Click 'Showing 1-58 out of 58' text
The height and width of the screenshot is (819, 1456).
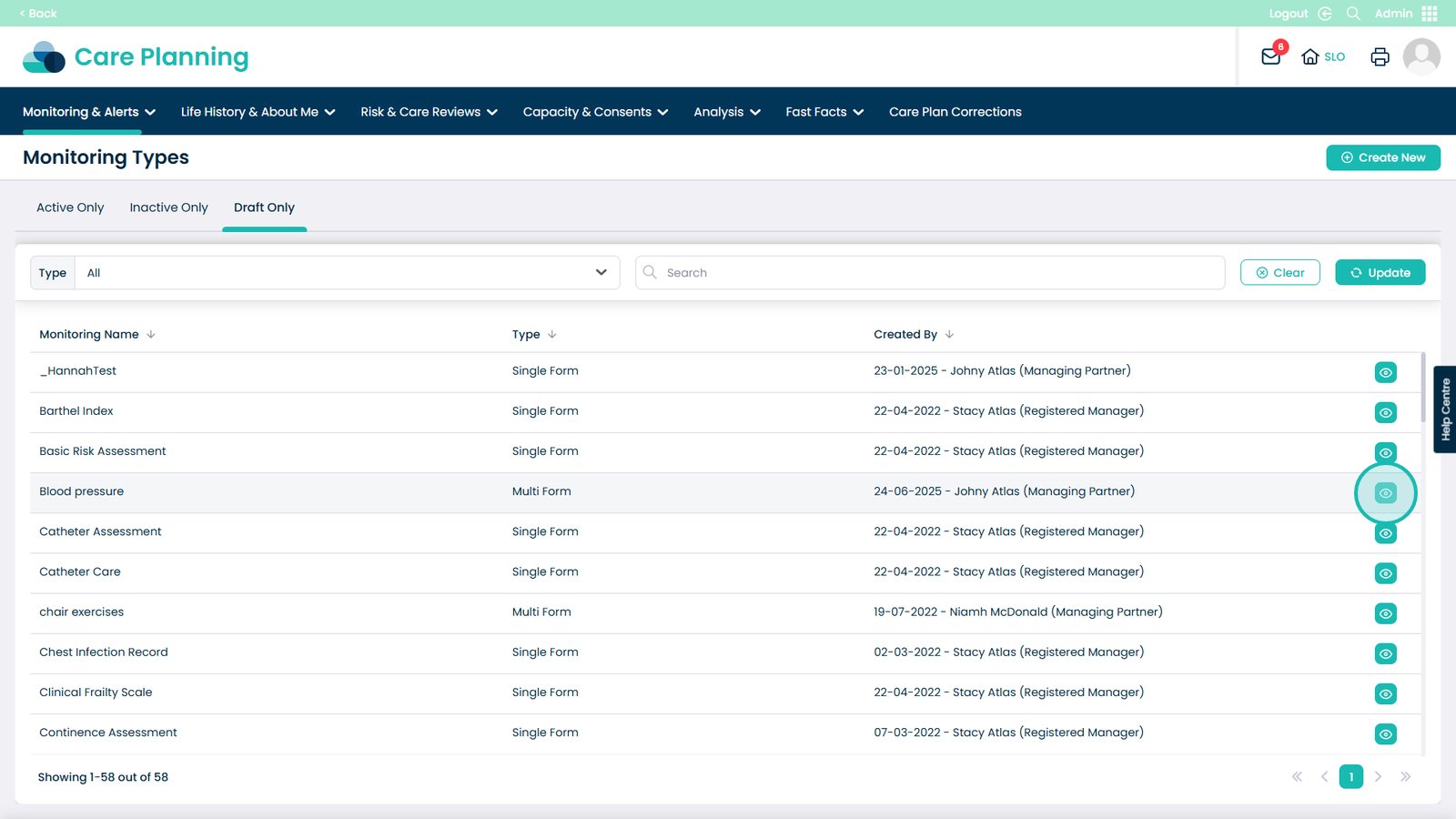point(103,777)
